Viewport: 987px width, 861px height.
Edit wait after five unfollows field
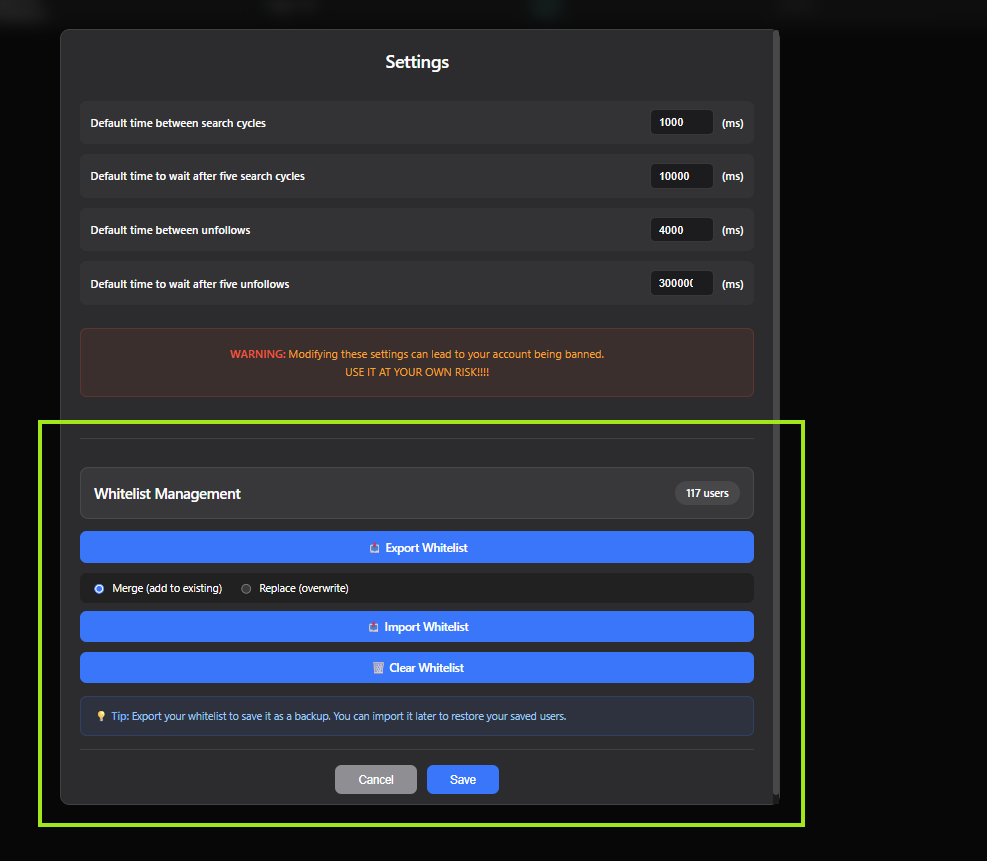pyautogui.click(x=682, y=283)
